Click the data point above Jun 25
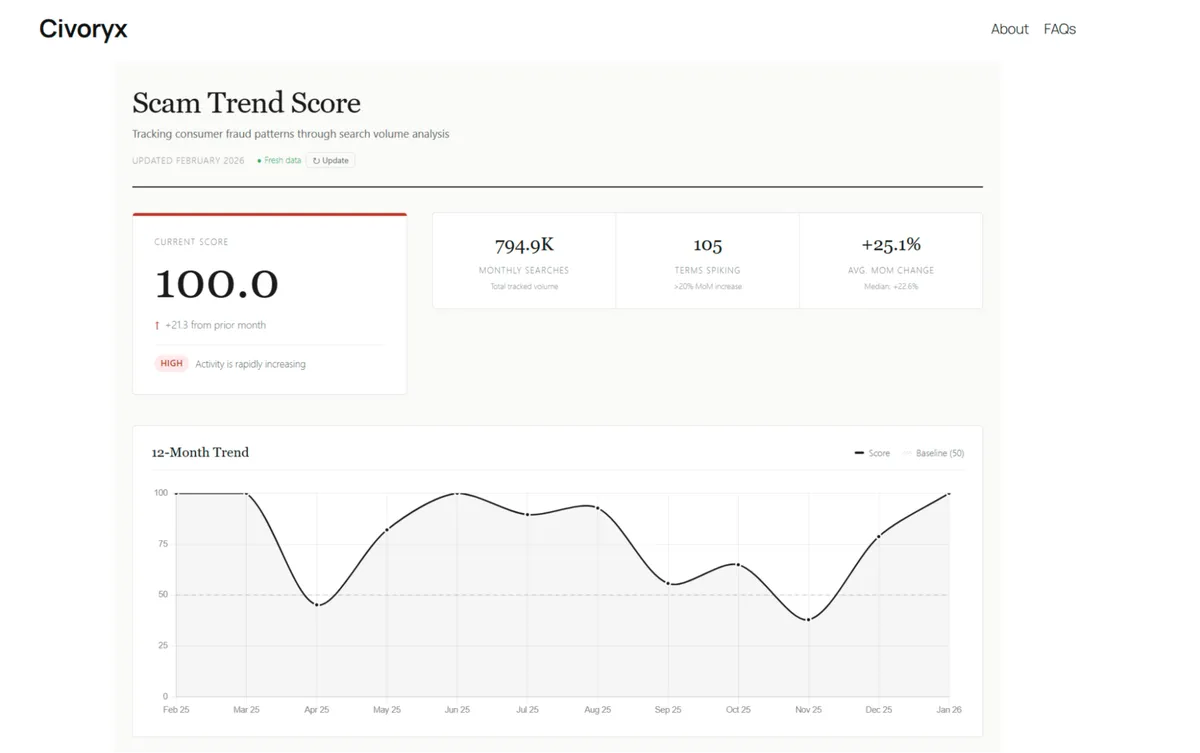The image size is (1200, 753). tap(457, 493)
